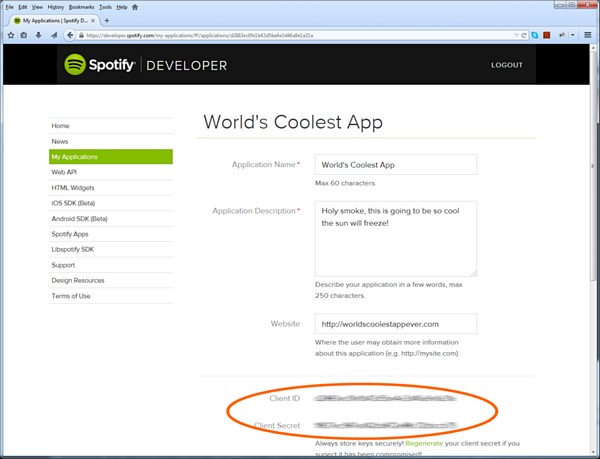Go back with the back arrow
Viewport: 600px width, 459px height.
pyautogui.click(x=70, y=35)
